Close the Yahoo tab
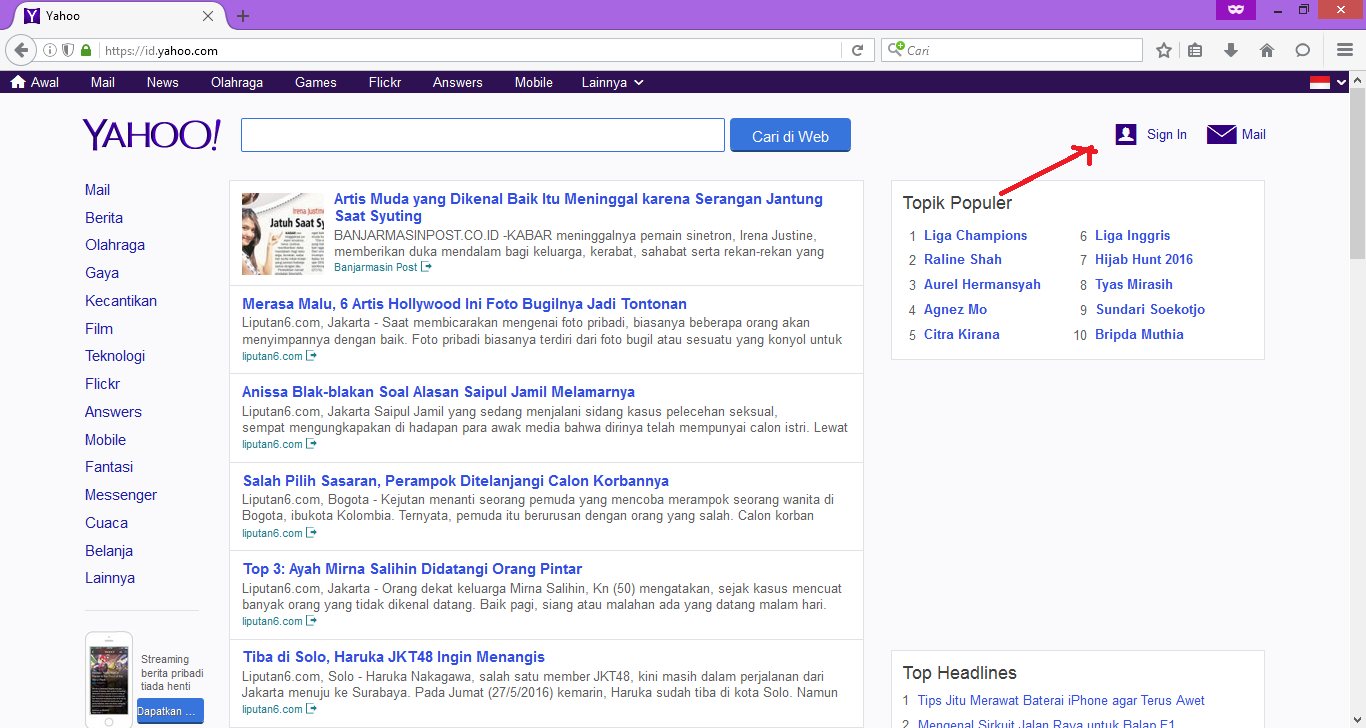Screen dimensions: 1366x728 tap(208, 16)
